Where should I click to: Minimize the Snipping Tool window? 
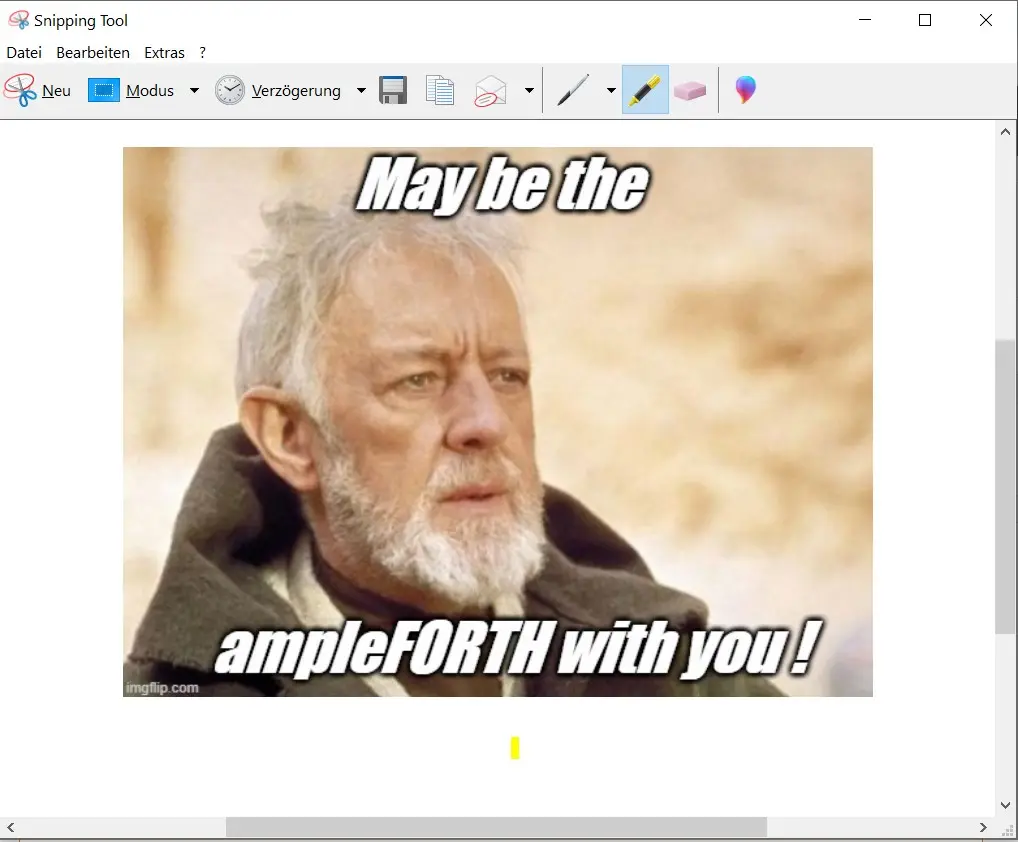click(x=865, y=20)
